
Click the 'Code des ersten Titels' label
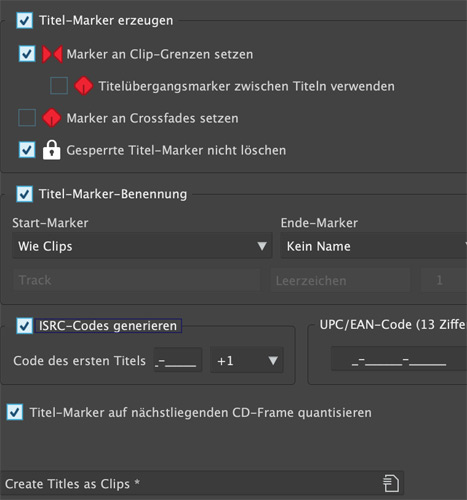tap(80, 361)
